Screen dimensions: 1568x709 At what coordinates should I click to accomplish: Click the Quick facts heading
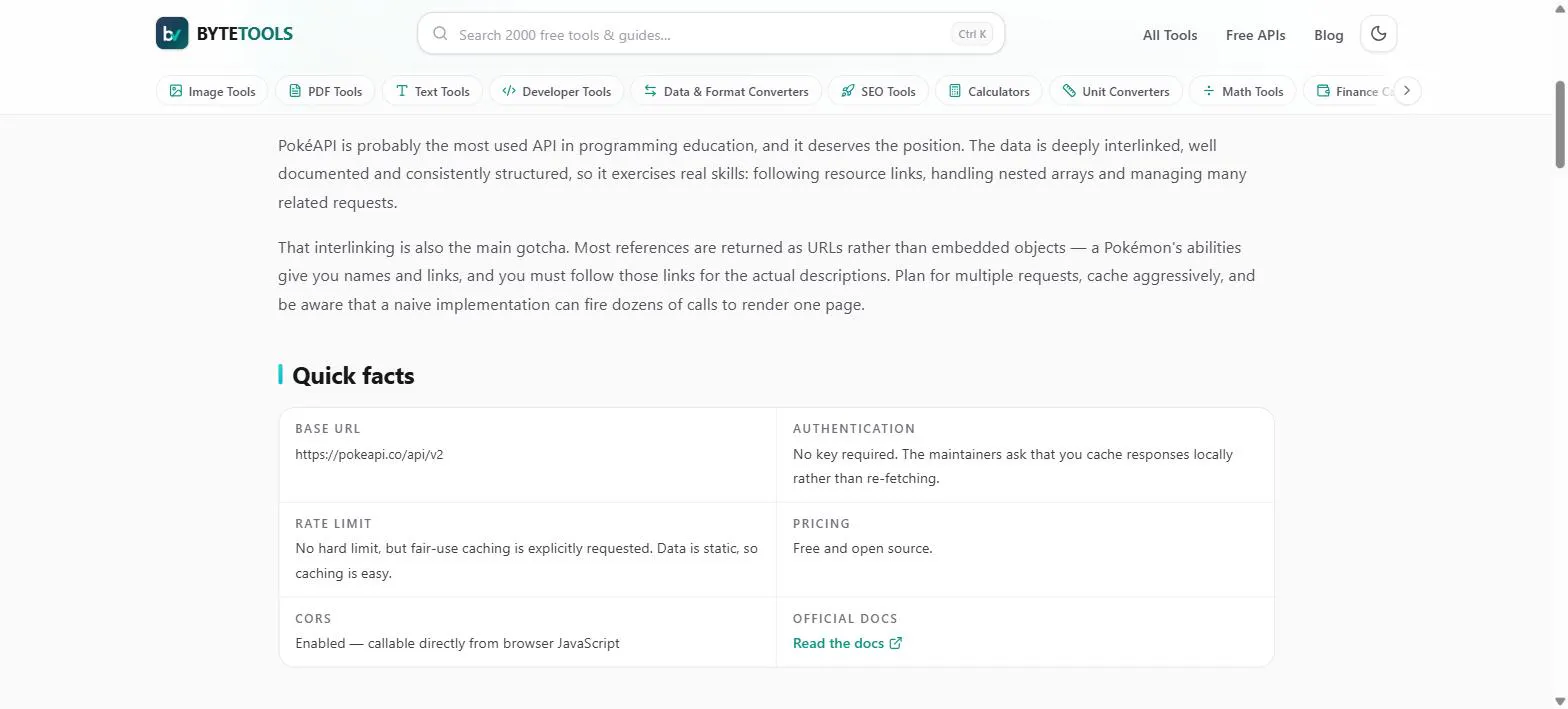coord(353,376)
